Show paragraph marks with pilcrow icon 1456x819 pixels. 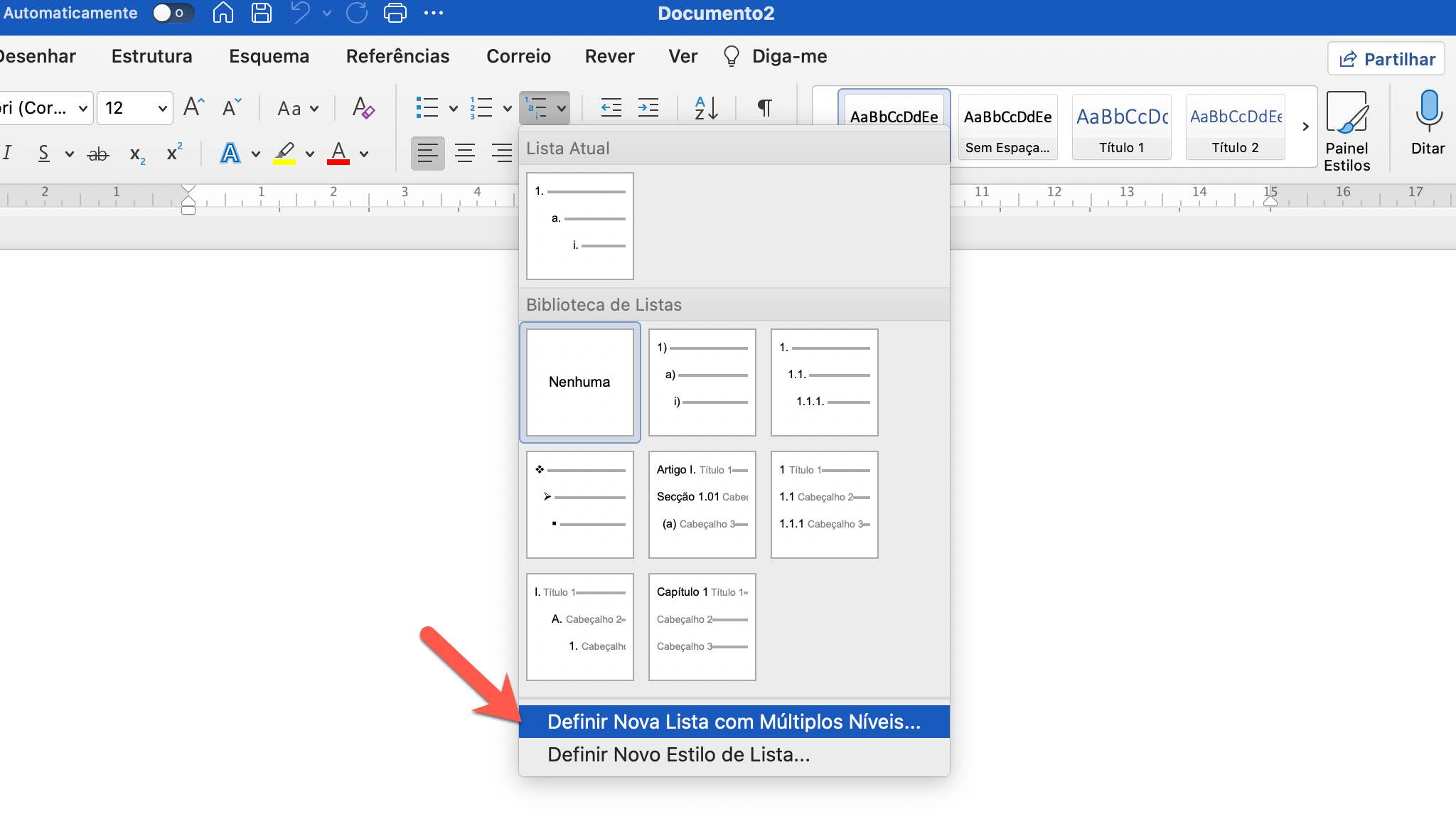tap(764, 108)
